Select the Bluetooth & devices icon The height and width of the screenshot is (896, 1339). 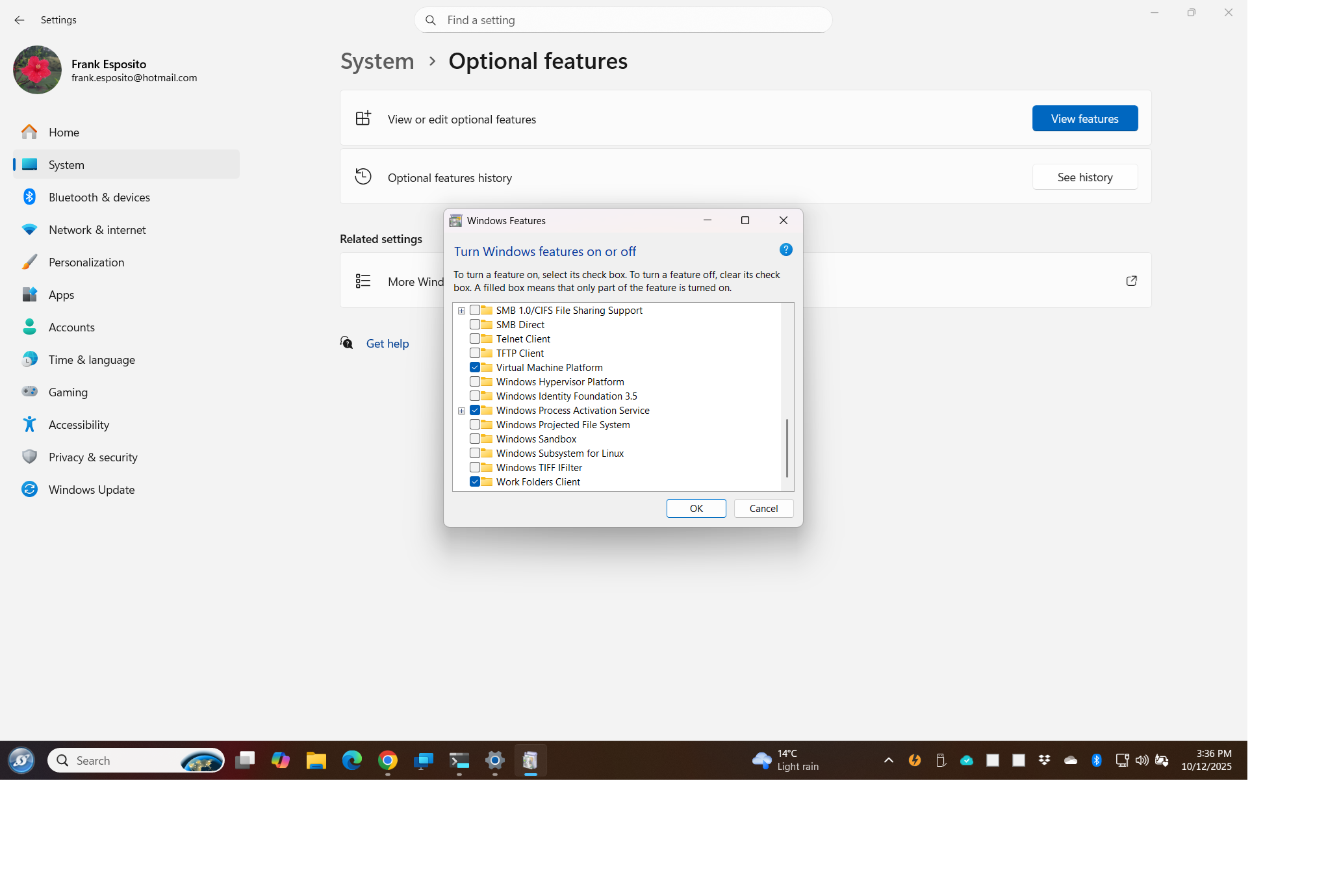(29, 197)
